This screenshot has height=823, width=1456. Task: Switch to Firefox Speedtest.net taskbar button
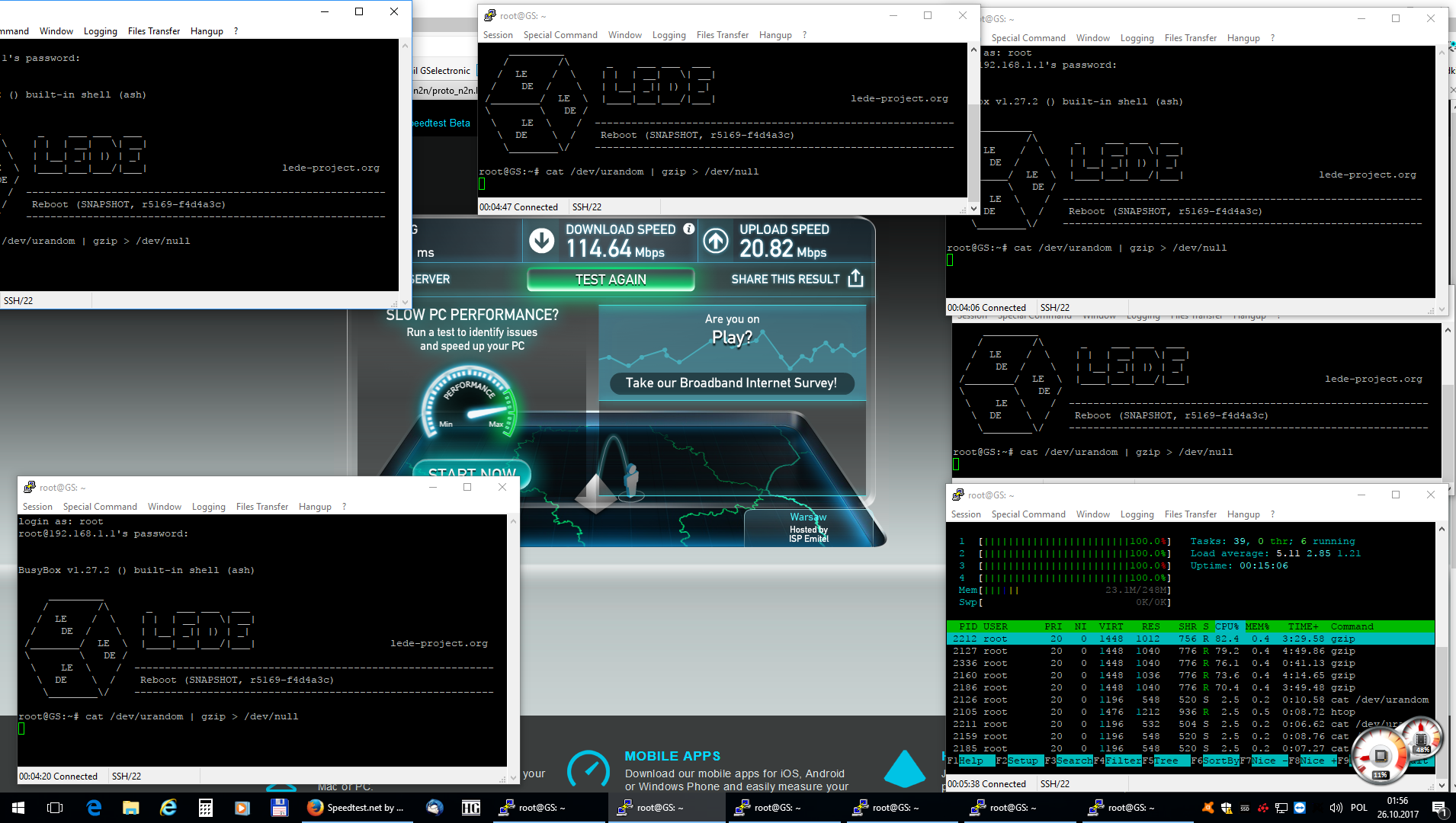358,808
